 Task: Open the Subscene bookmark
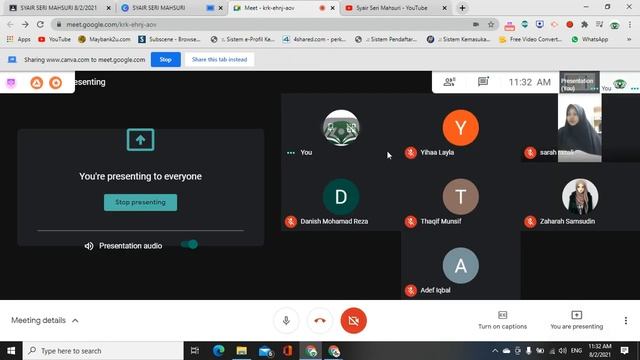169,40
